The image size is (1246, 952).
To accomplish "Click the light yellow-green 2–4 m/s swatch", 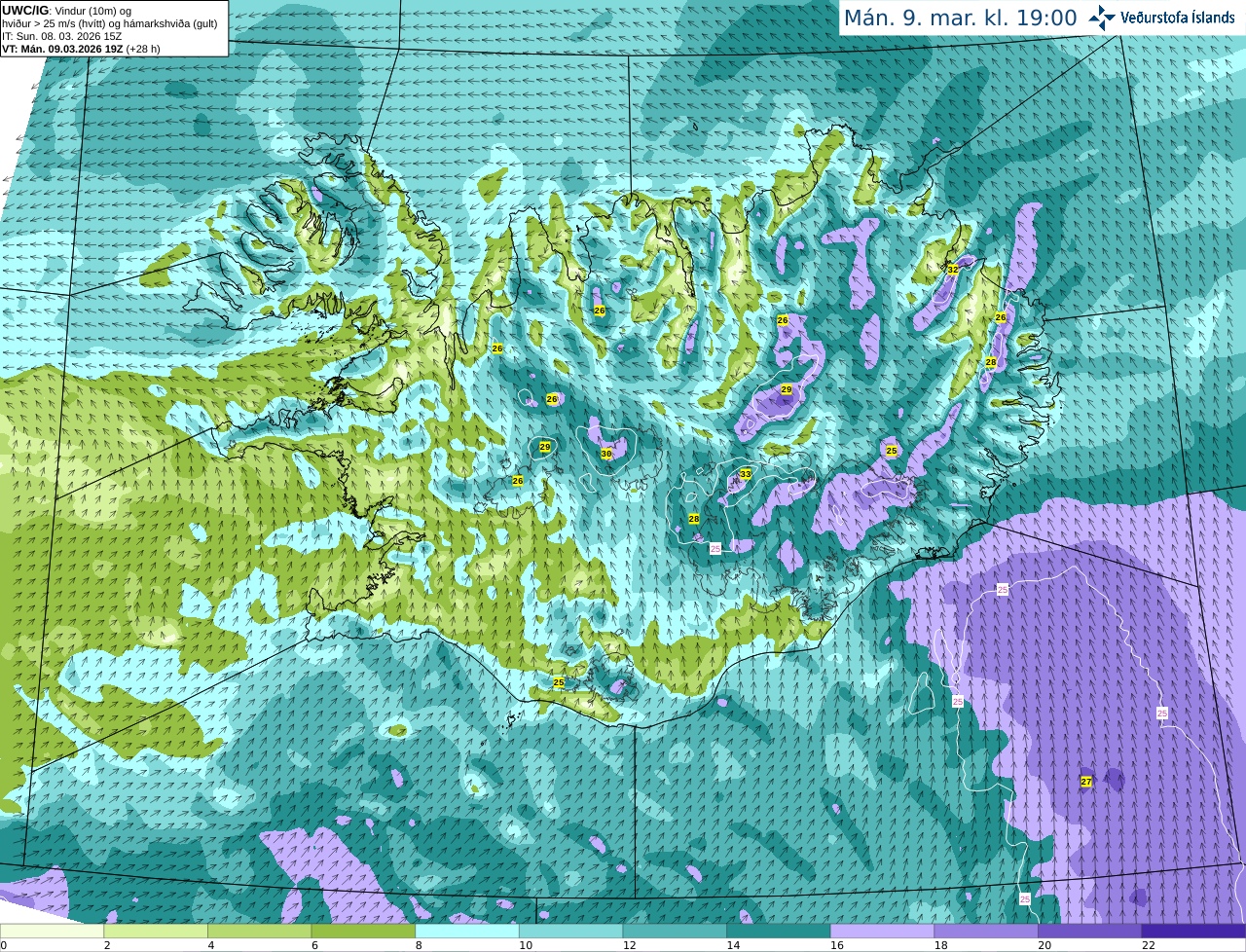I will point(156,932).
